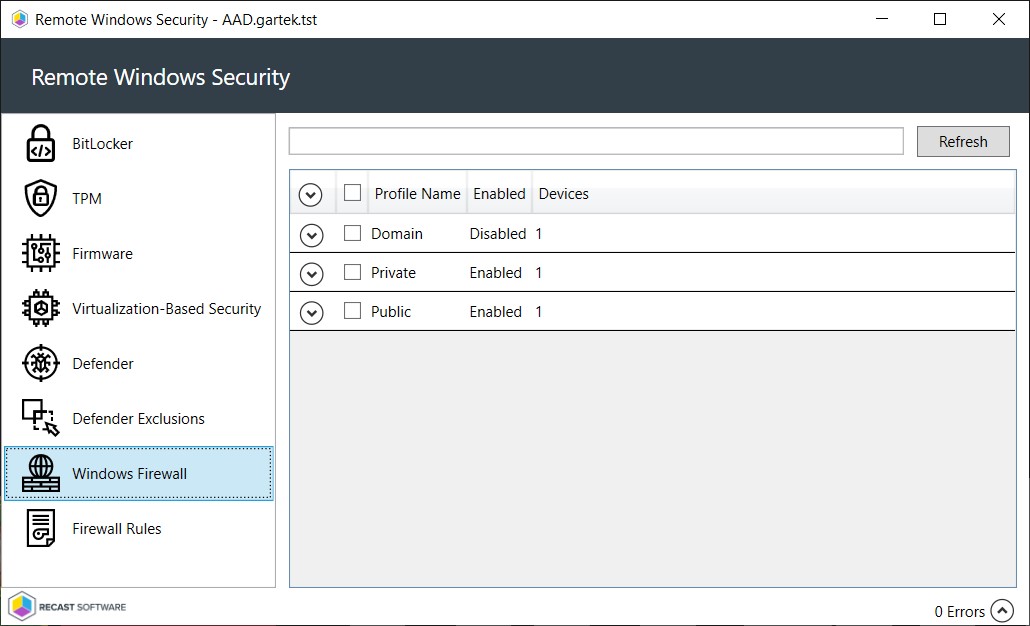Screen dimensions: 1030x626
Task: Tick the select-all checkbox in header
Action: click(x=353, y=192)
